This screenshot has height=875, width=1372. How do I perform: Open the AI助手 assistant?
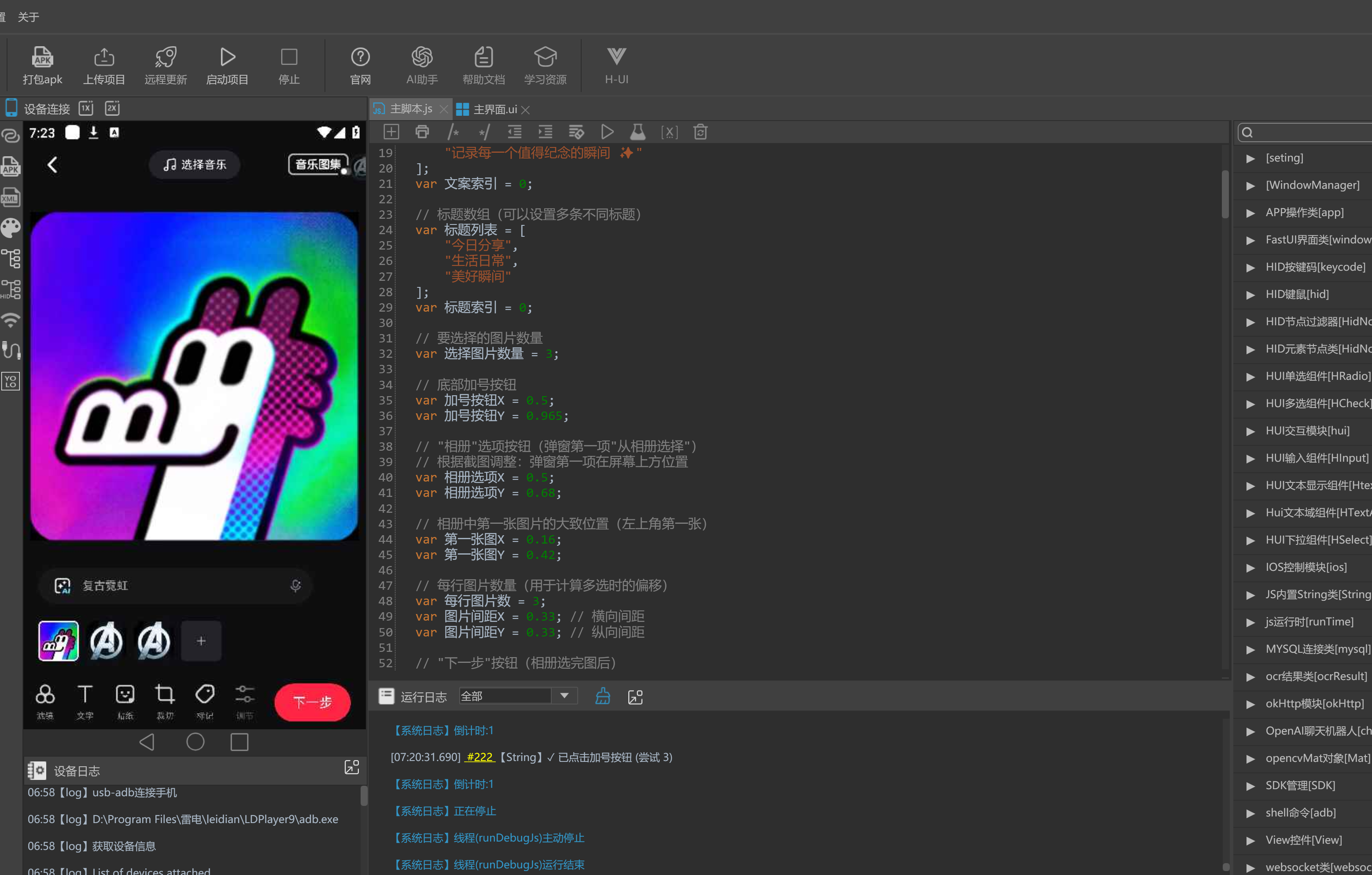pos(422,66)
